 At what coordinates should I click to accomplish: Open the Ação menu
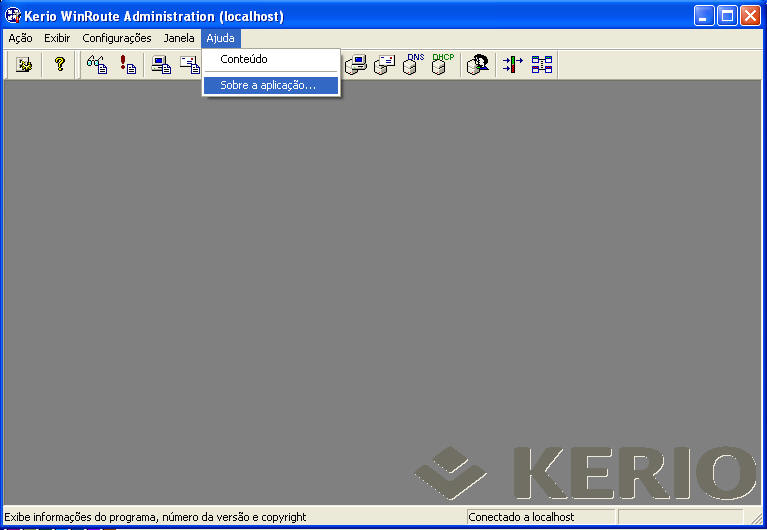click(20, 38)
